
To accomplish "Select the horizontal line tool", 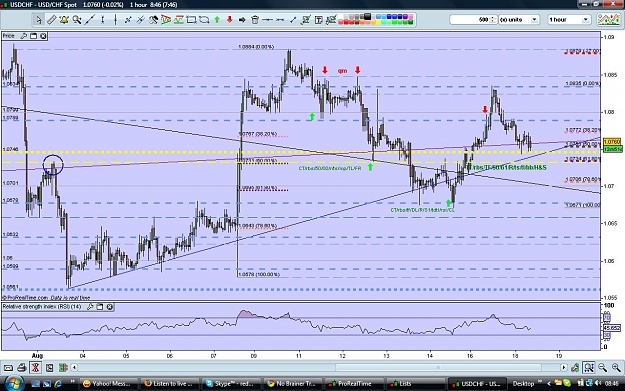I will [267, 20].
